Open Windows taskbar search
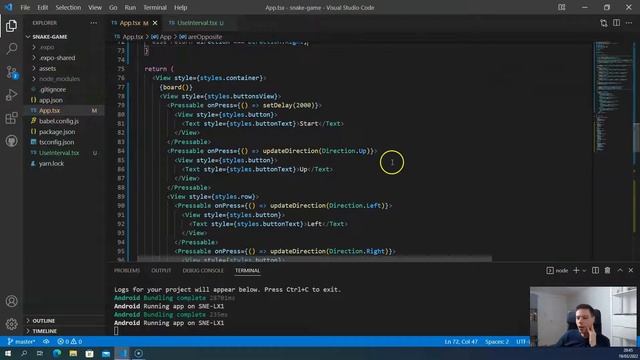The width and height of the screenshot is (640, 360). (24, 353)
